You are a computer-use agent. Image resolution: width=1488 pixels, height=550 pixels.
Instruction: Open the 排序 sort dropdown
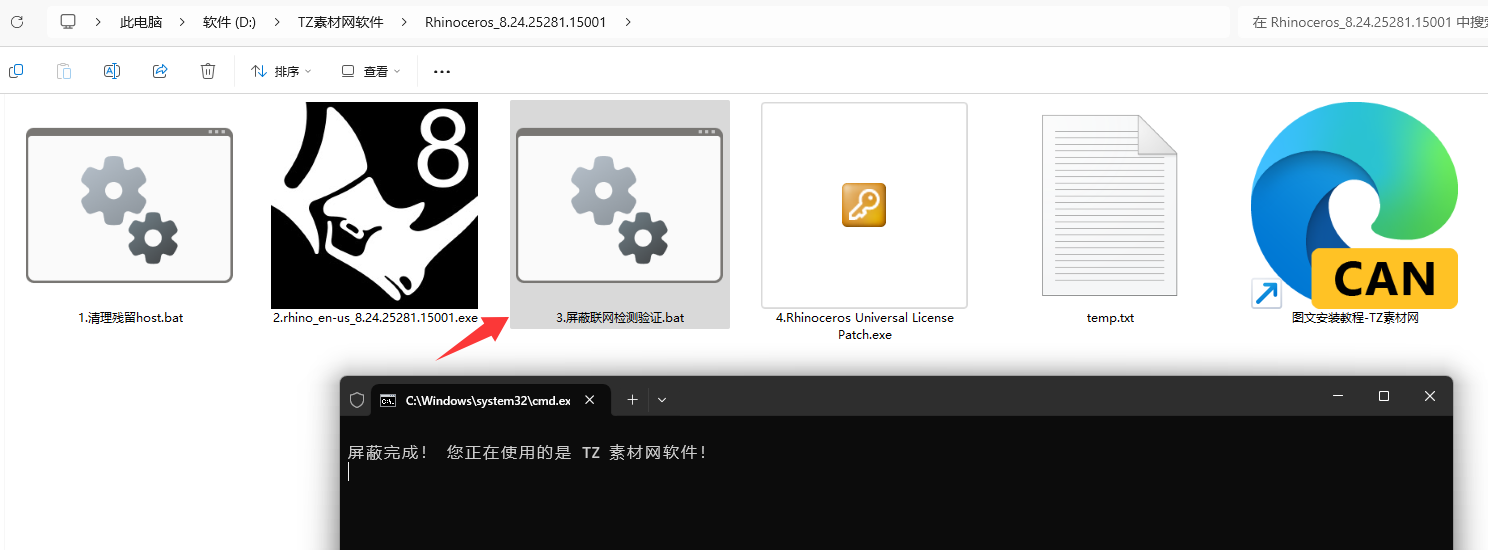pos(281,71)
